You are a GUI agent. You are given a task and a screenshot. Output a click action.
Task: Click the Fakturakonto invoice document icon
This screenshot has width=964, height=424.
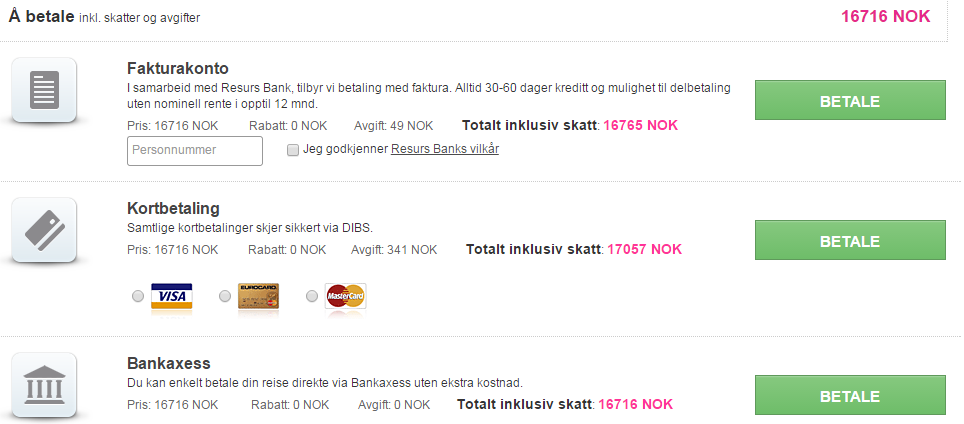44,90
